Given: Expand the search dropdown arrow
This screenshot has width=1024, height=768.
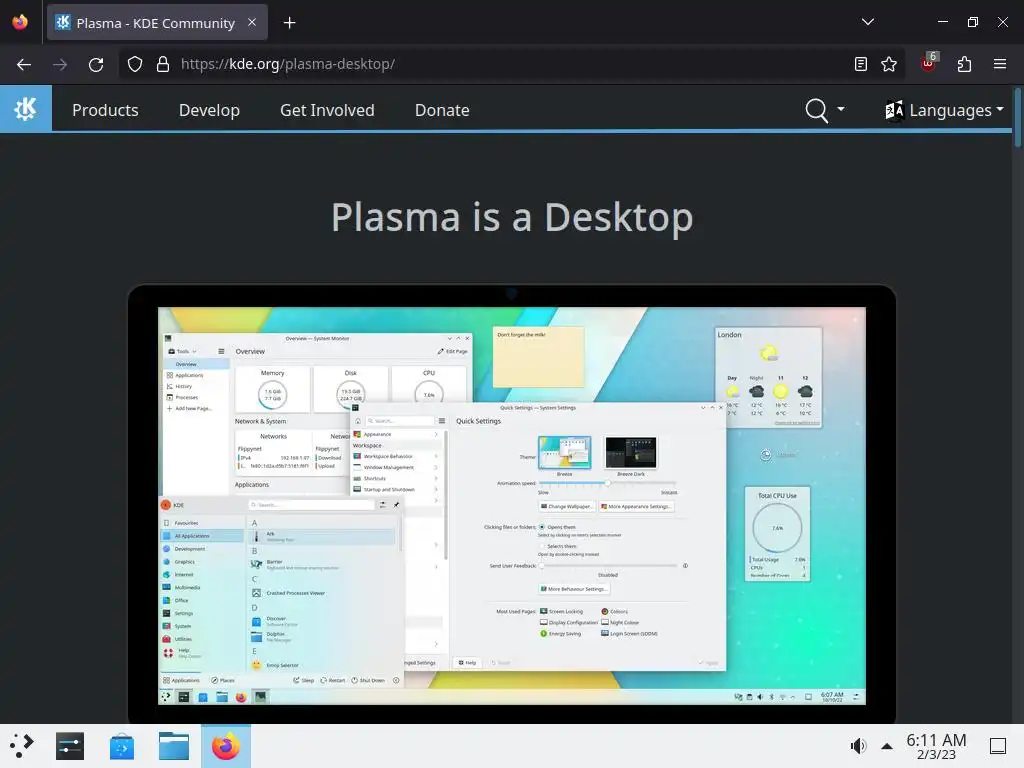Looking at the screenshot, I should pos(840,109).
